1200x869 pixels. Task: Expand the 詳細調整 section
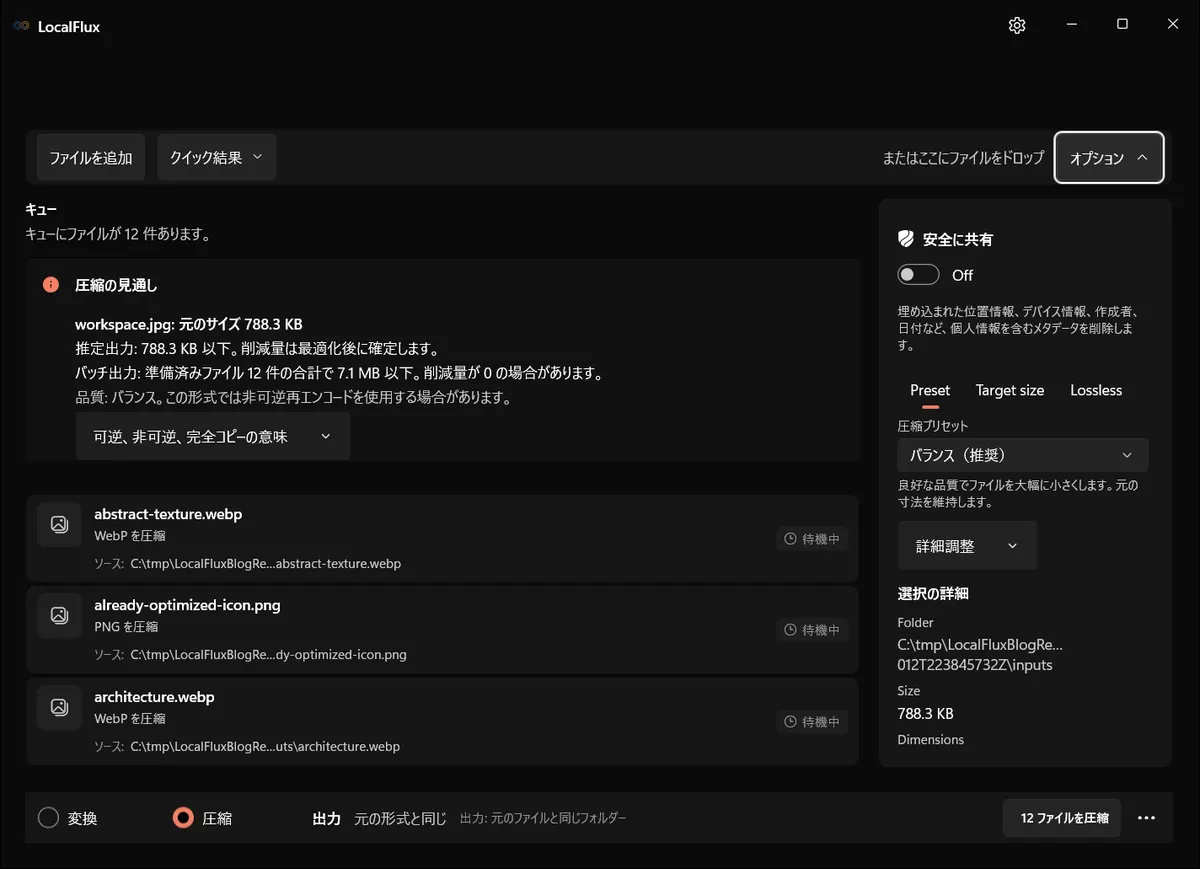[967, 546]
